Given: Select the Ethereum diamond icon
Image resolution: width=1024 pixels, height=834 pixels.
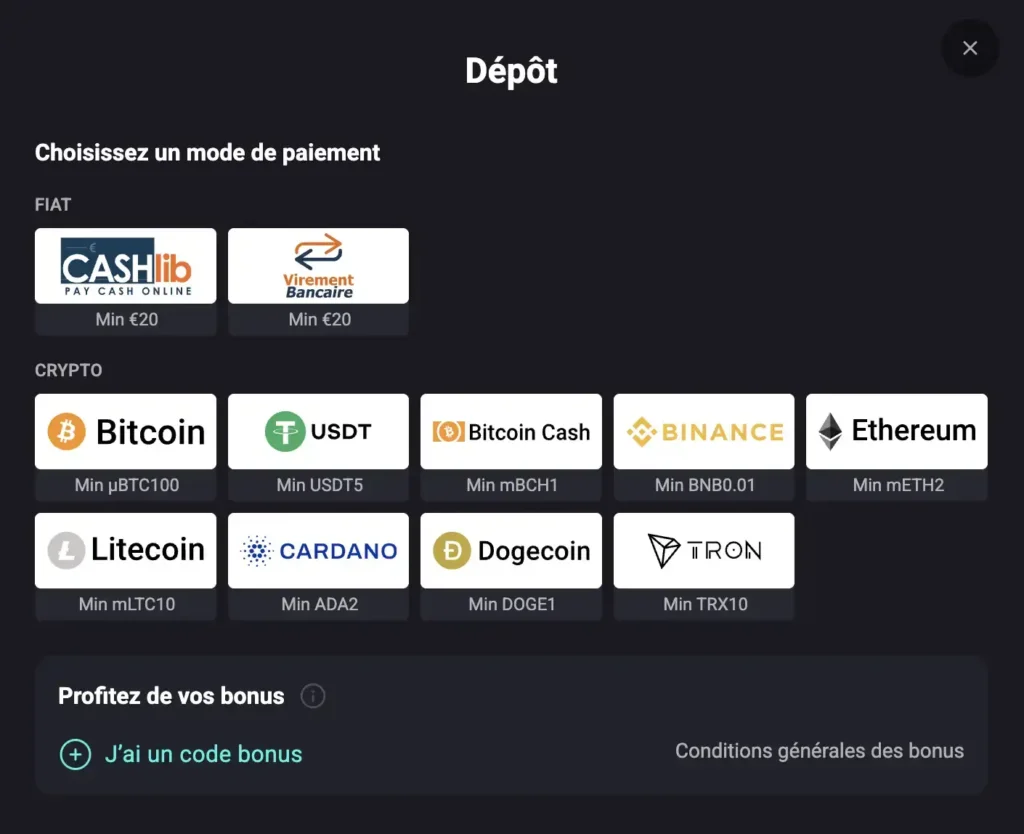Looking at the screenshot, I should click(829, 431).
